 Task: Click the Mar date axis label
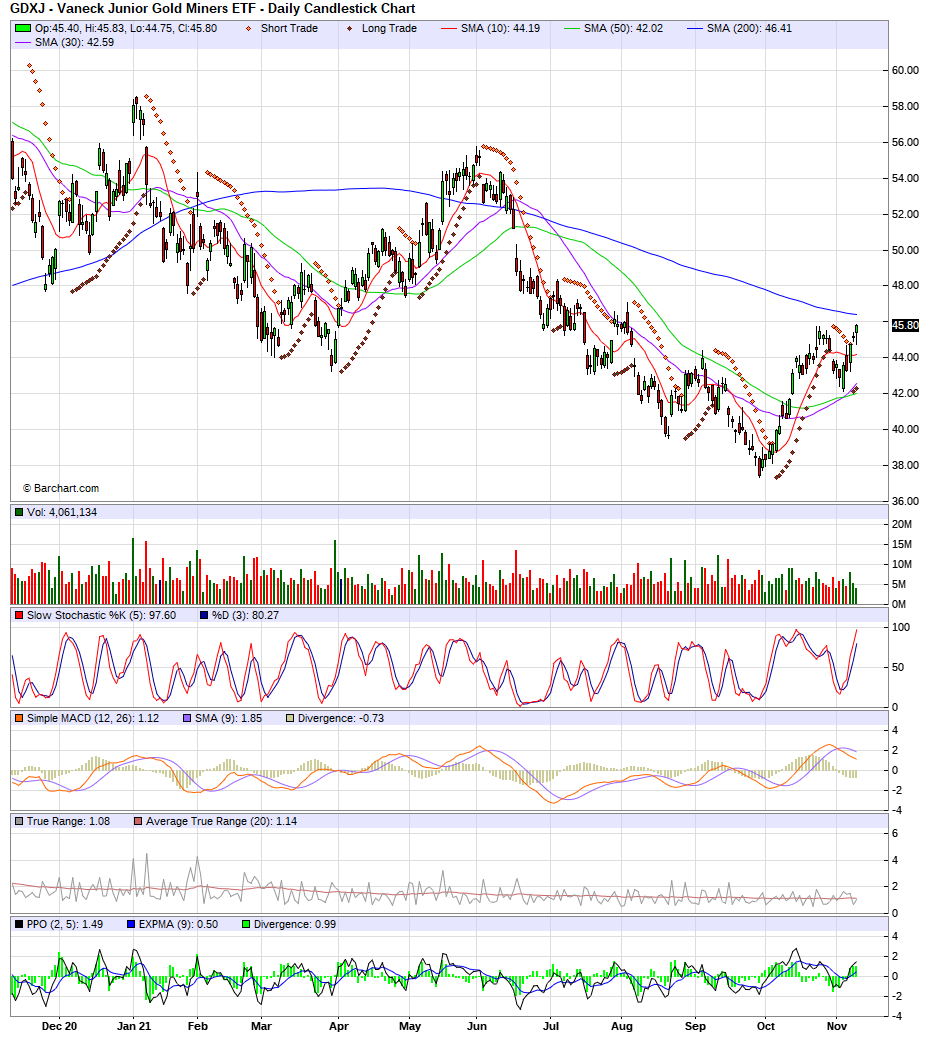(x=261, y=1027)
